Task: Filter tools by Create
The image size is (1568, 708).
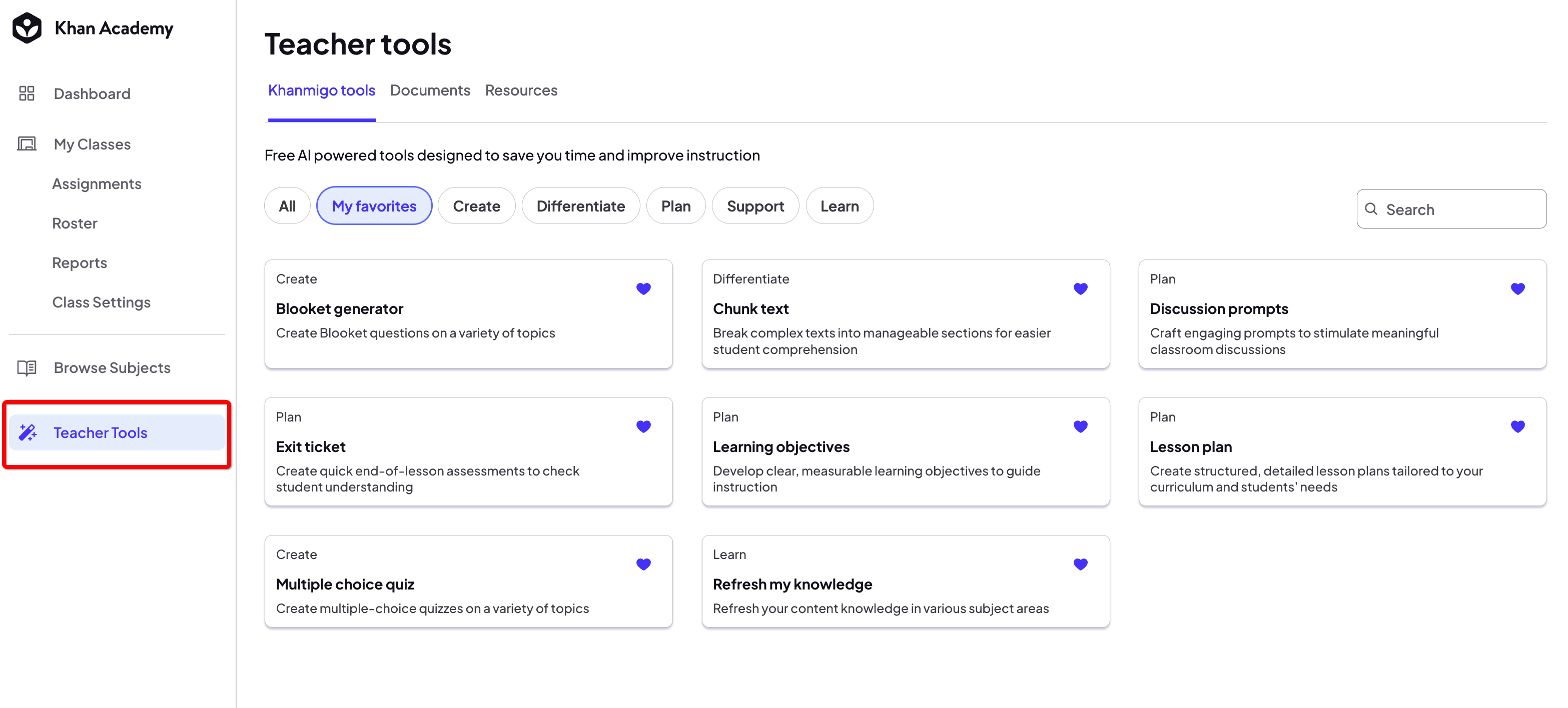Action: point(477,206)
